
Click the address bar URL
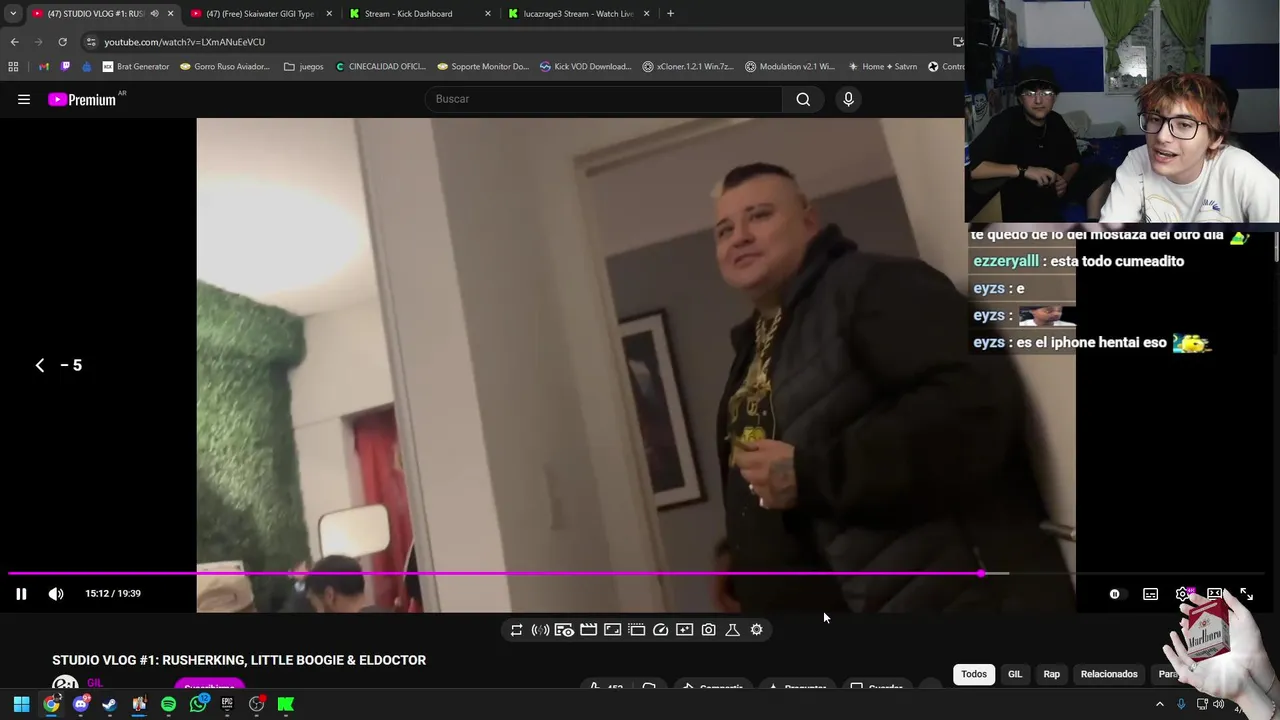(x=184, y=42)
